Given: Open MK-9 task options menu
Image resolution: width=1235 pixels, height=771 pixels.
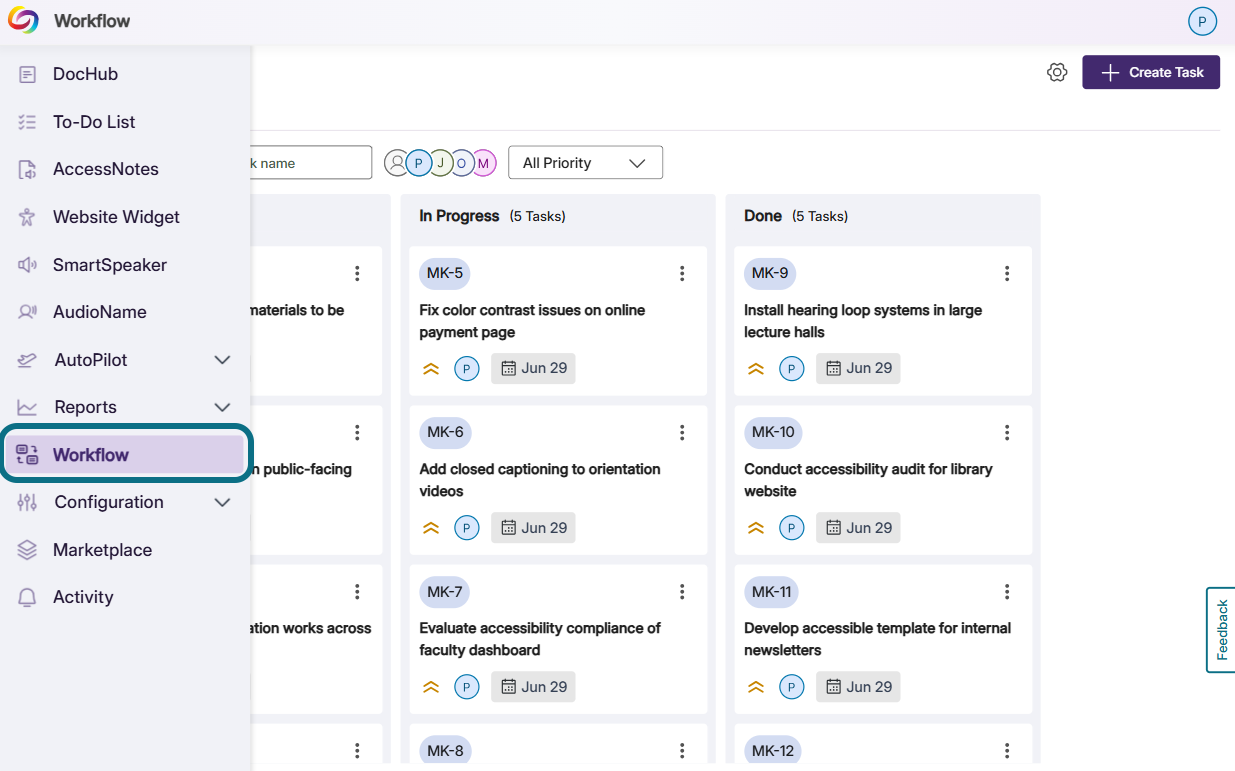Looking at the screenshot, I should pos(1007,273).
